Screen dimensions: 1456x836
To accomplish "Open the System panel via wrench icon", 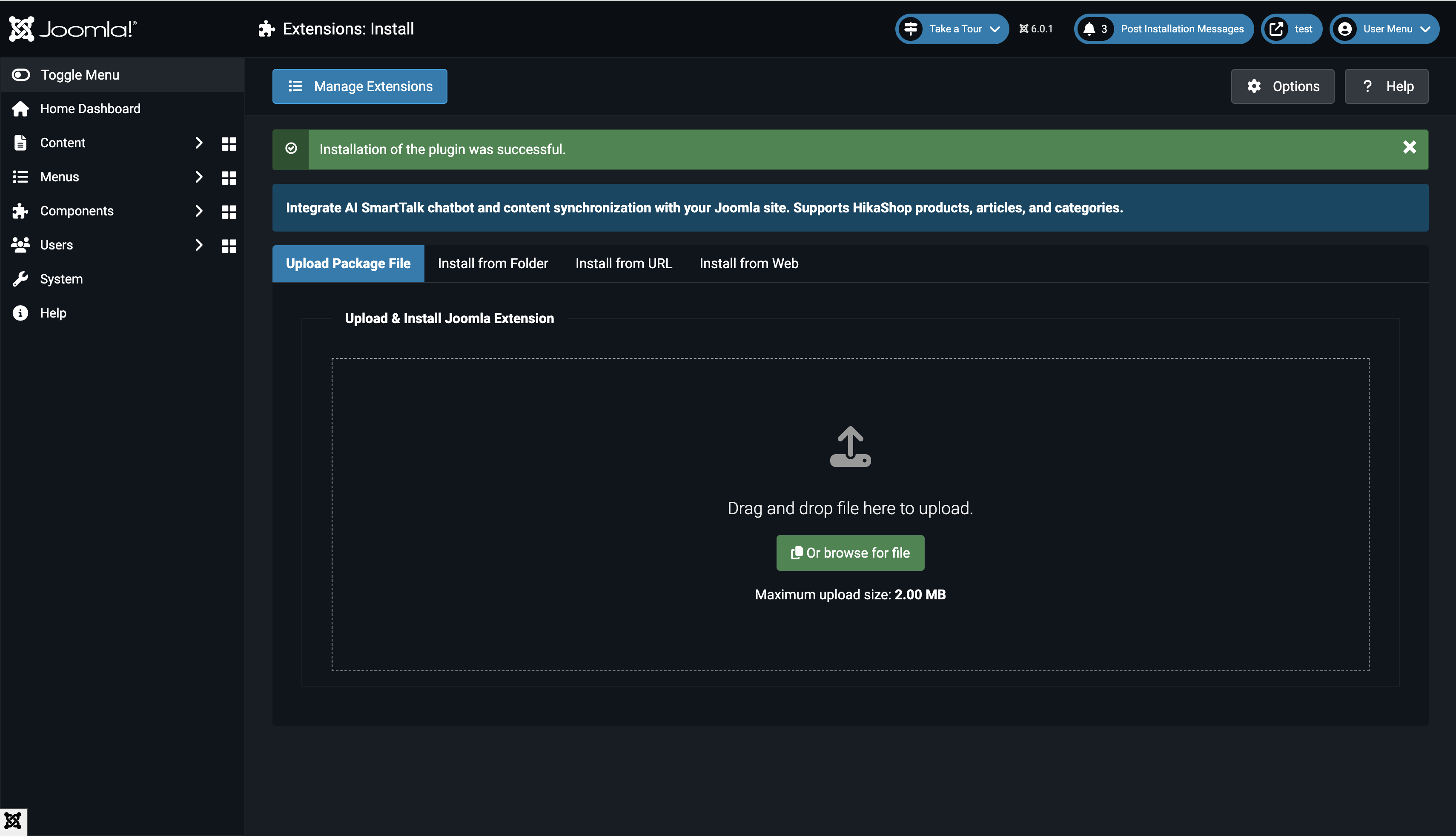I will pos(21,278).
